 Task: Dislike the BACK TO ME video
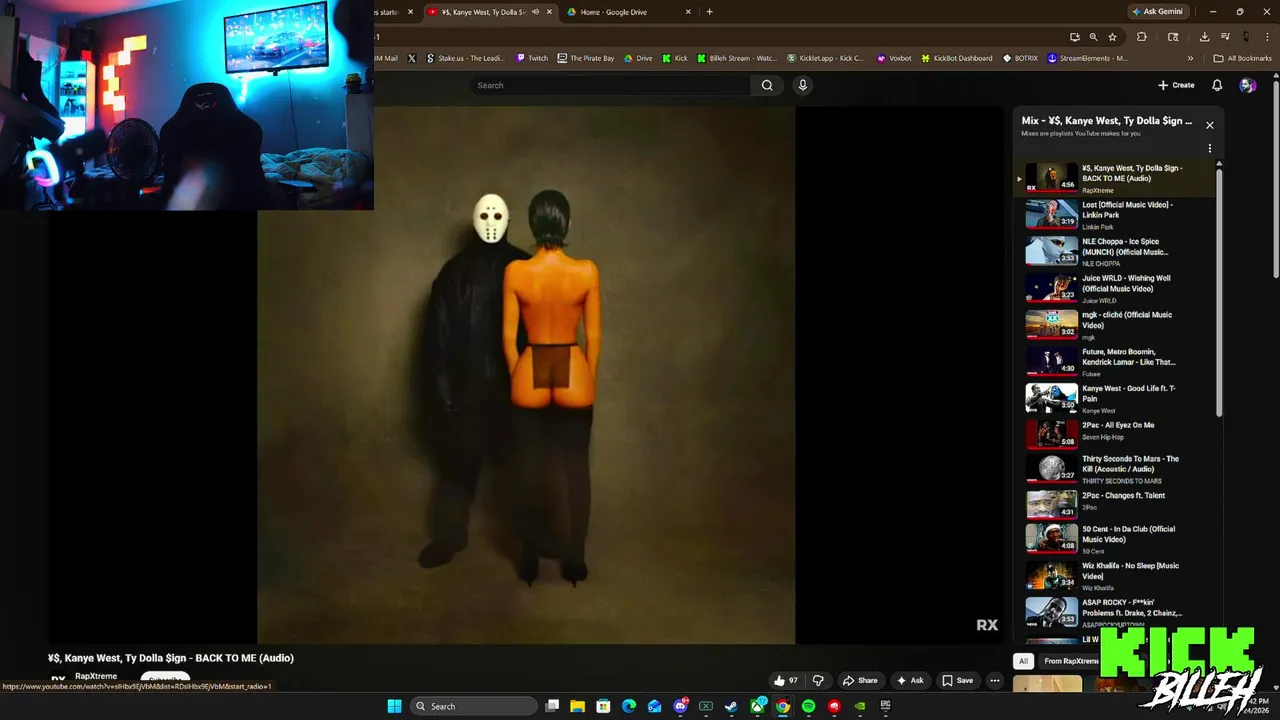pyautogui.click(x=818, y=680)
